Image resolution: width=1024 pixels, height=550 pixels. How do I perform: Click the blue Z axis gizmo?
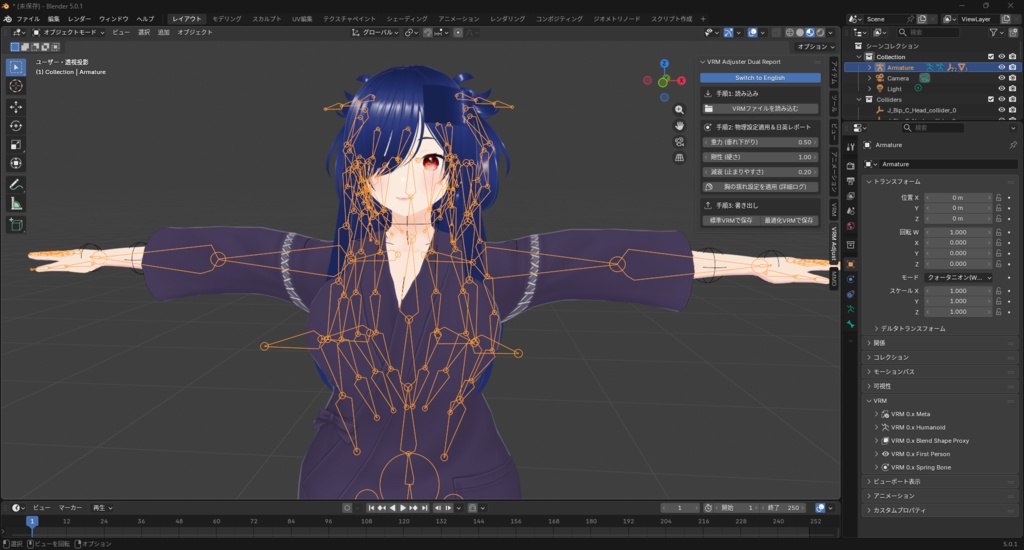click(x=664, y=63)
